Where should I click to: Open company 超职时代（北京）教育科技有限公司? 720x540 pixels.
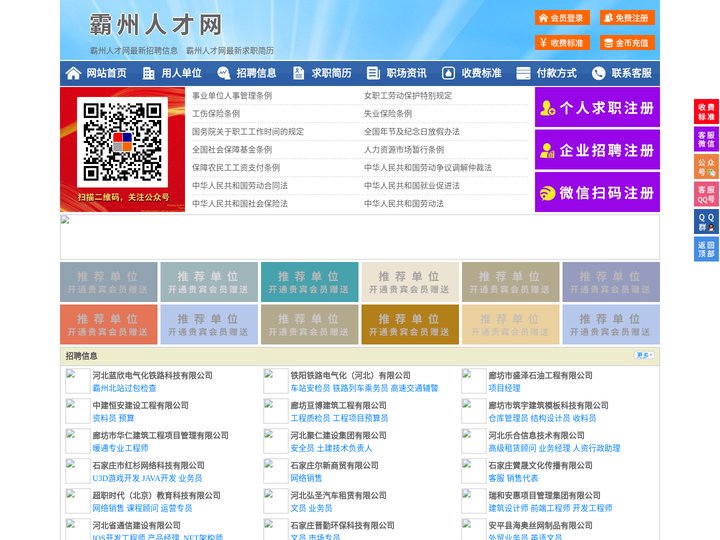coord(157,495)
